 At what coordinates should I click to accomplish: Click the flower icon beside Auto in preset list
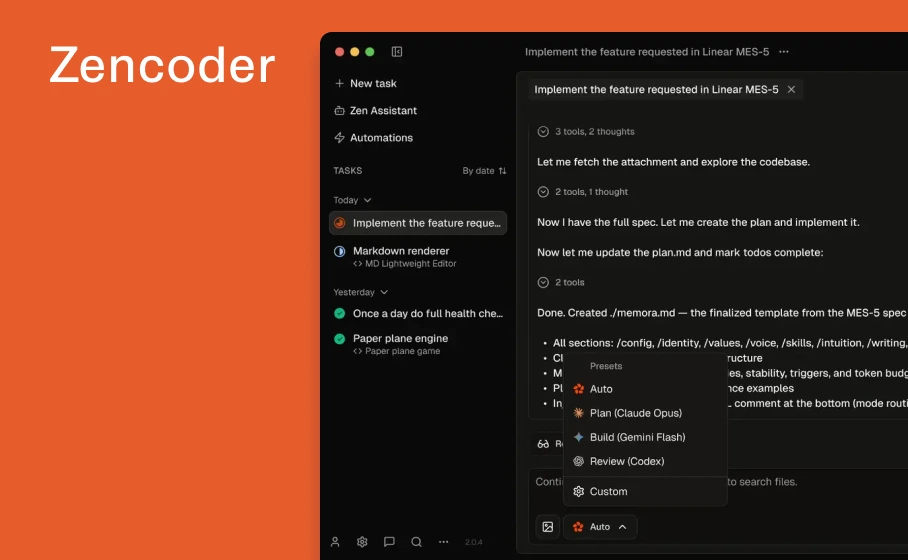click(578, 389)
